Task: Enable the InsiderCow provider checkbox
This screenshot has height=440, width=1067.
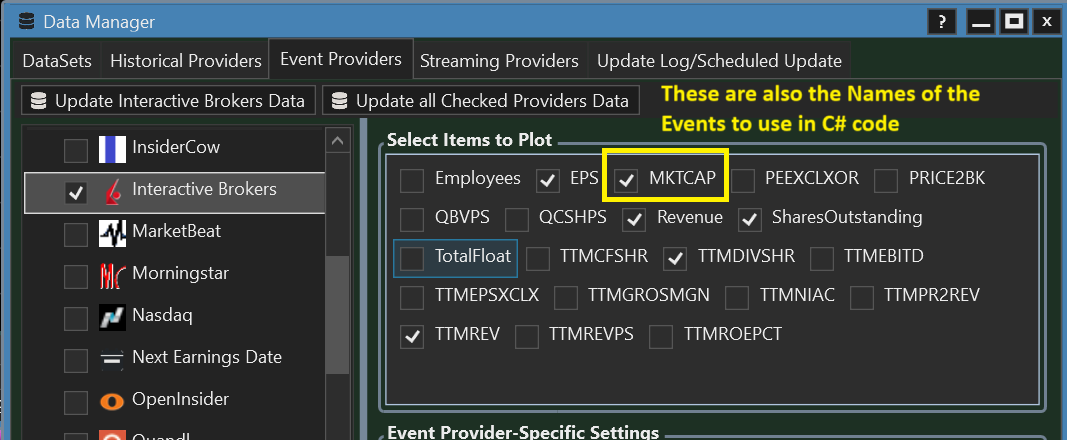Action: [76, 151]
